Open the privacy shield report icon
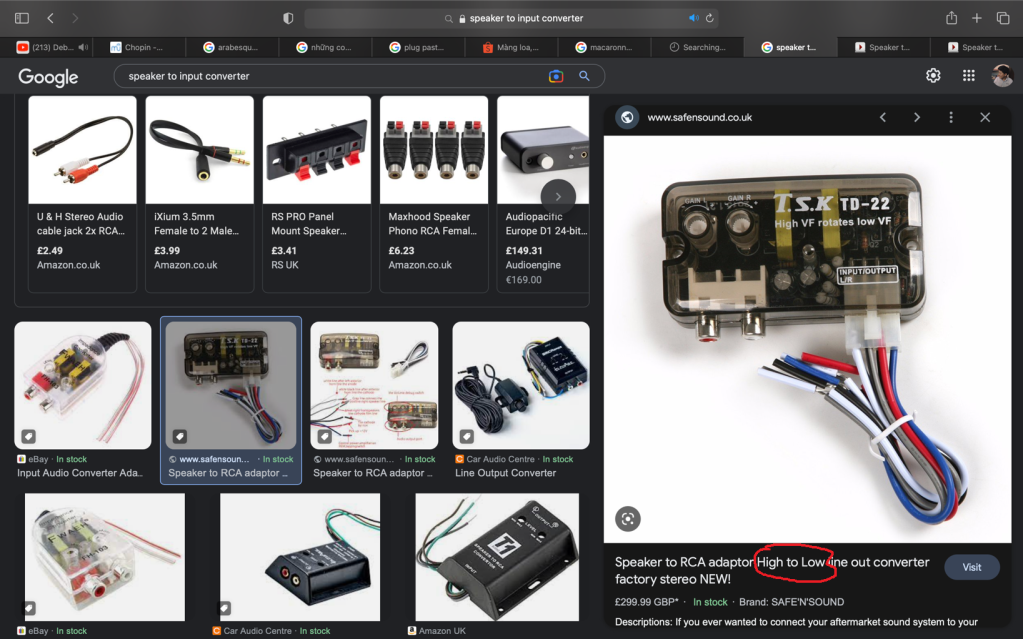The image size is (1023, 639). tap(288, 18)
